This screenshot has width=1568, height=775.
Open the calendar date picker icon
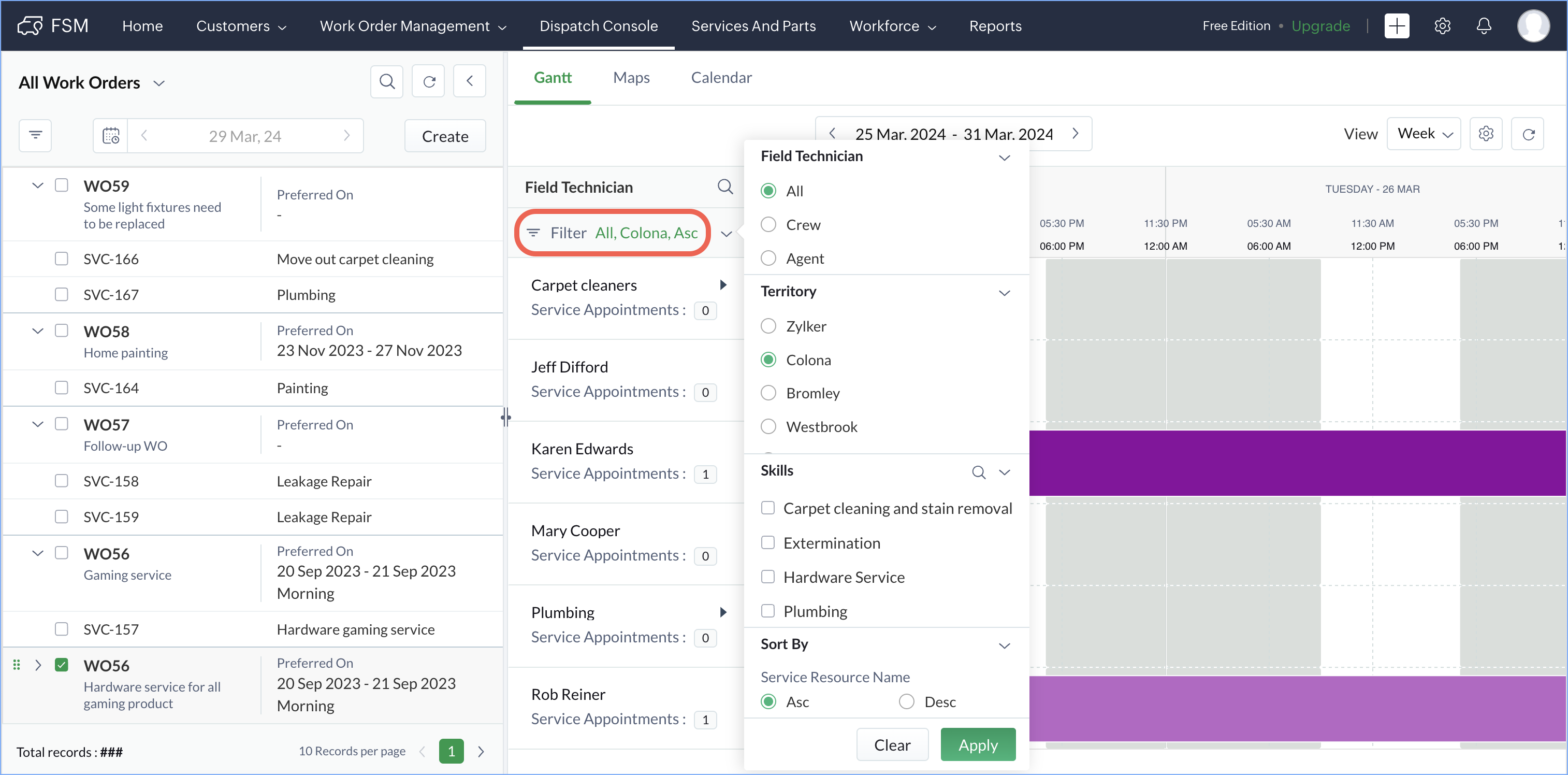[111, 135]
